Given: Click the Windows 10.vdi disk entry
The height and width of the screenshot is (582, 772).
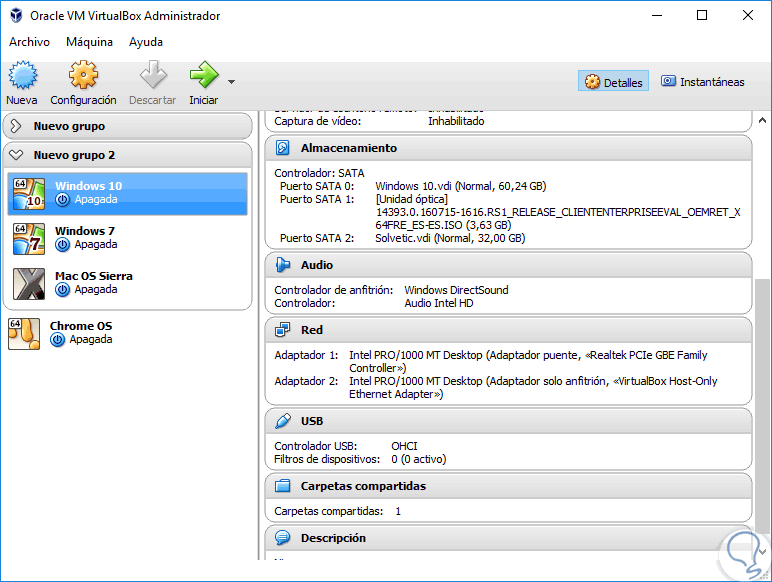Looking at the screenshot, I should (460, 186).
